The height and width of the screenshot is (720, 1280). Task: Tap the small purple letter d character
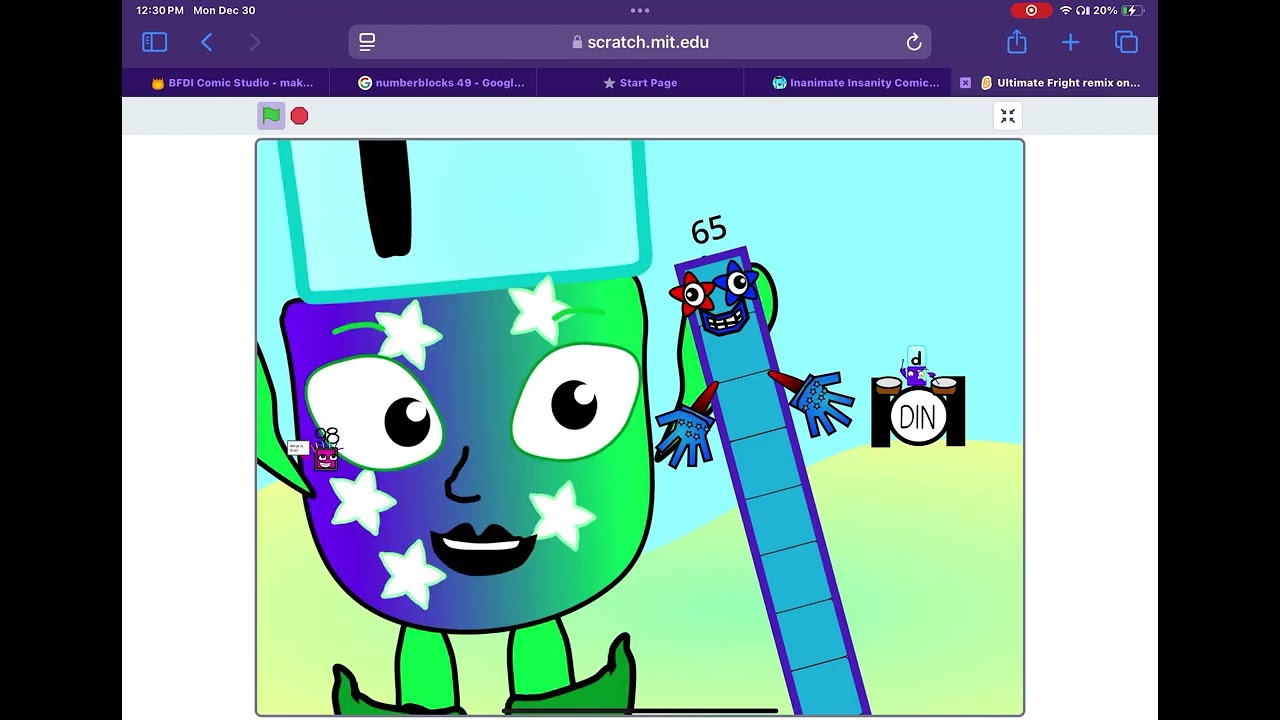point(915,368)
